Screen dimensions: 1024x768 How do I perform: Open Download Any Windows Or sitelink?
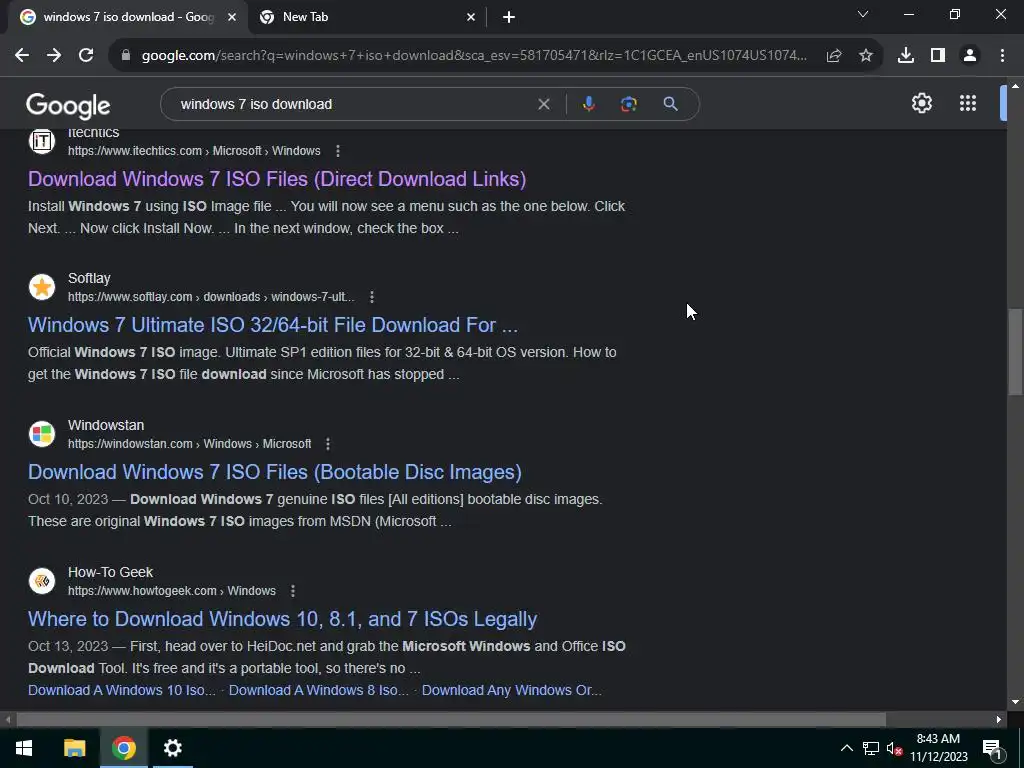(x=512, y=690)
